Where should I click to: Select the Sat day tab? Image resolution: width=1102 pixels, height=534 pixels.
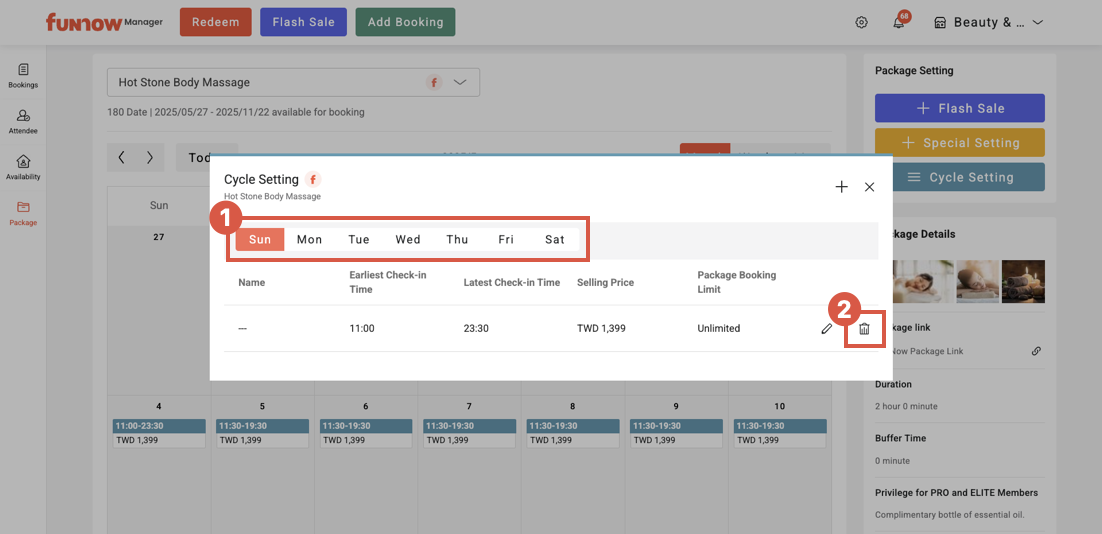555,240
